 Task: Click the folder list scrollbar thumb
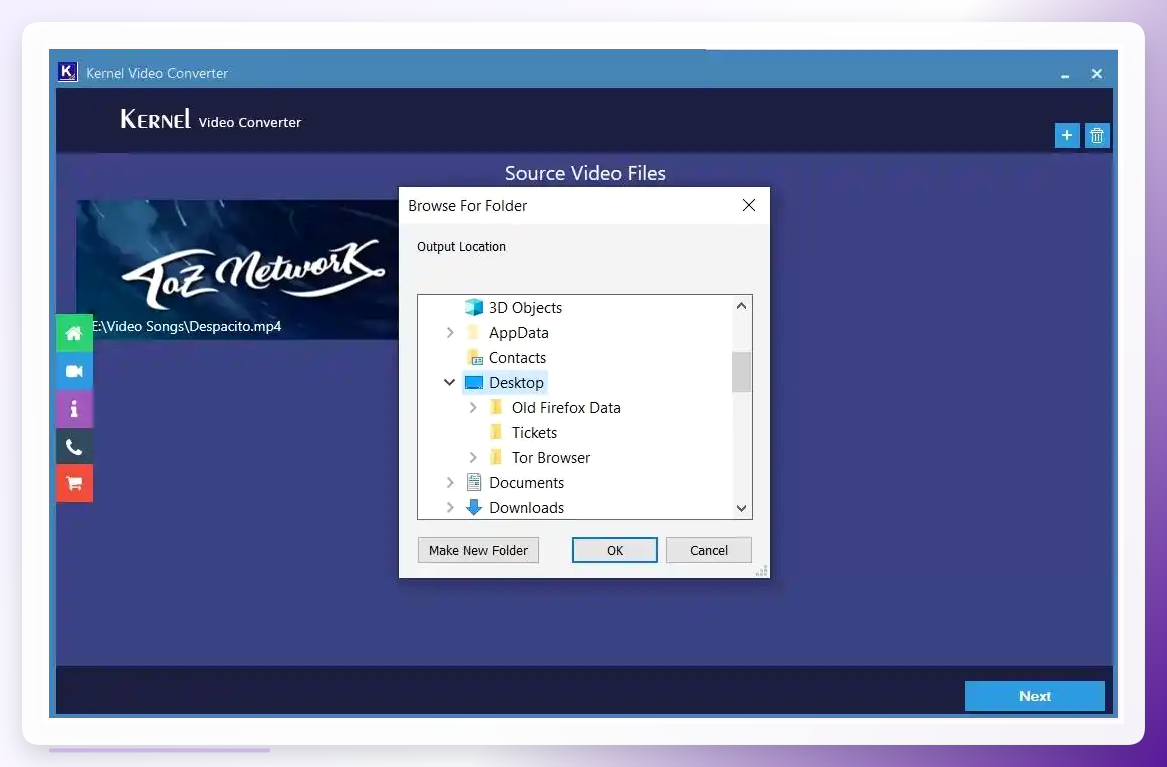pyautogui.click(x=741, y=371)
